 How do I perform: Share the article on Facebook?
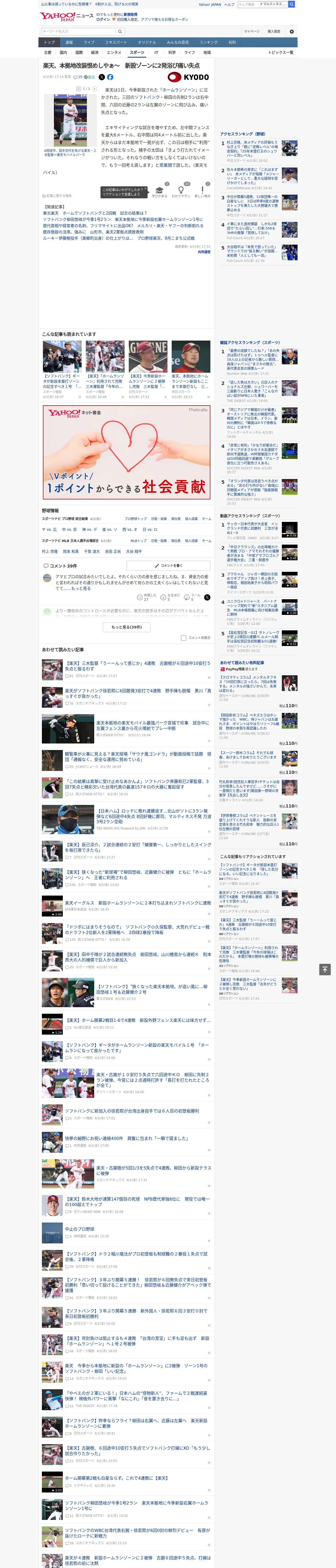(x=110, y=77)
